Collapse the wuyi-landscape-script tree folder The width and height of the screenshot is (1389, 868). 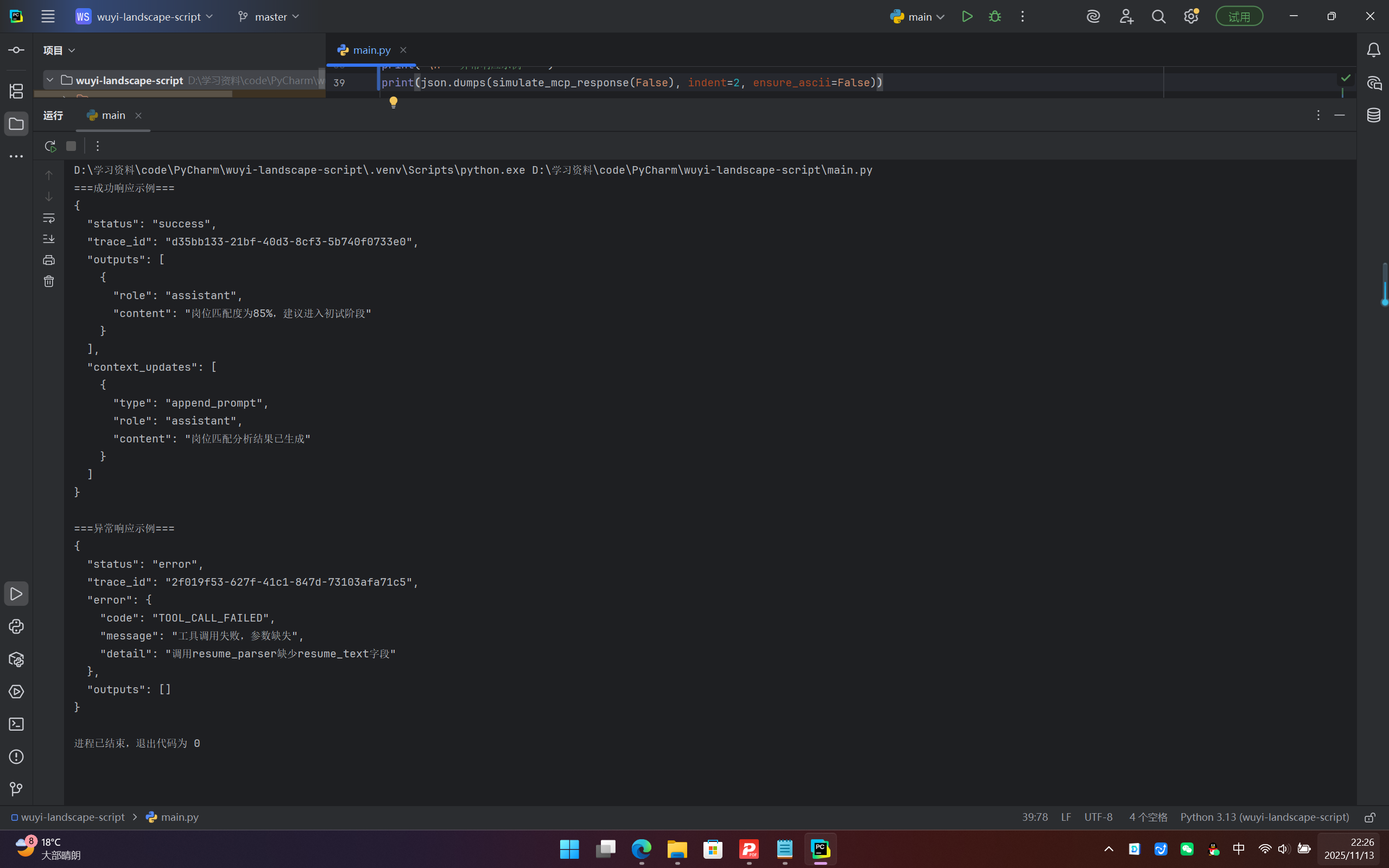pyautogui.click(x=50, y=80)
